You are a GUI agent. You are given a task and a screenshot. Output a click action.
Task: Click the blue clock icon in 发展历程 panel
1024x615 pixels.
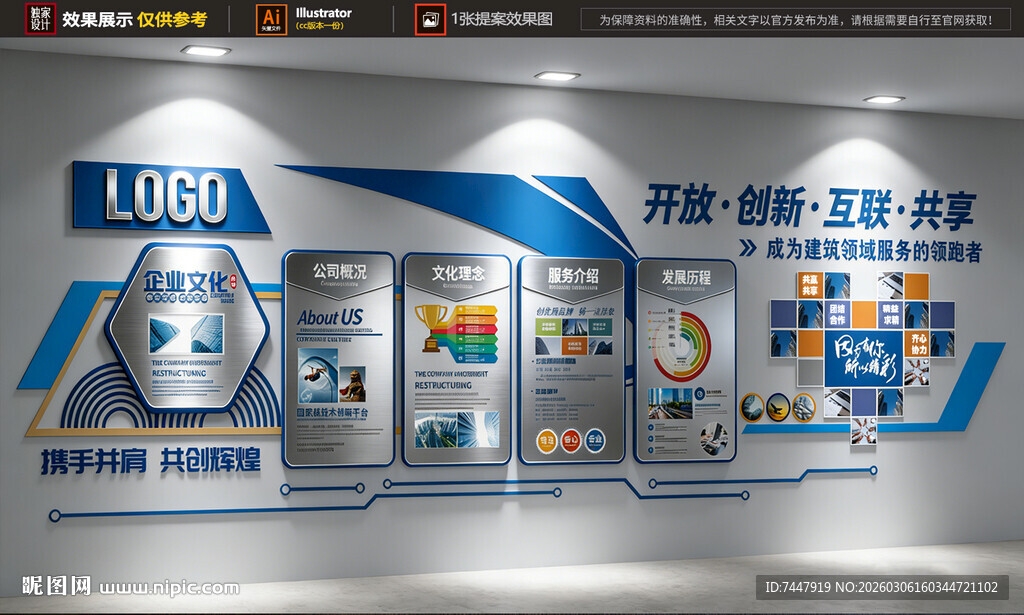click(699, 393)
